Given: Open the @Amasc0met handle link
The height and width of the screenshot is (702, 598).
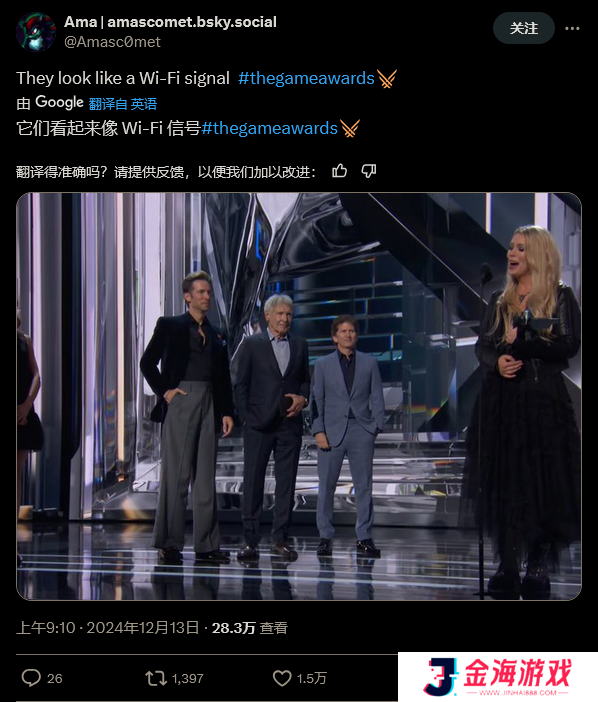Looking at the screenshot, I should 112,42.
